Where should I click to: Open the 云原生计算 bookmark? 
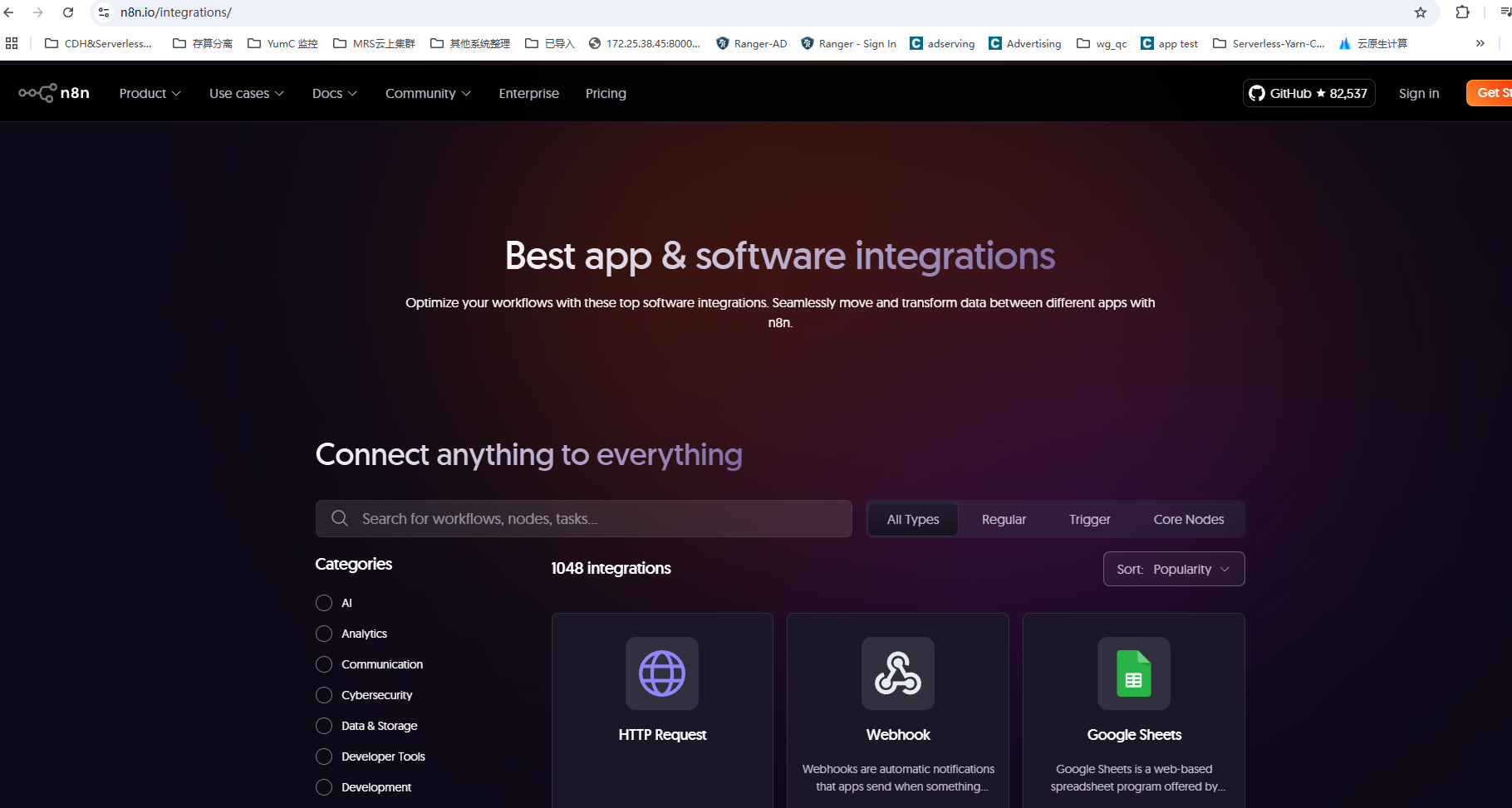click(1373, 43)
